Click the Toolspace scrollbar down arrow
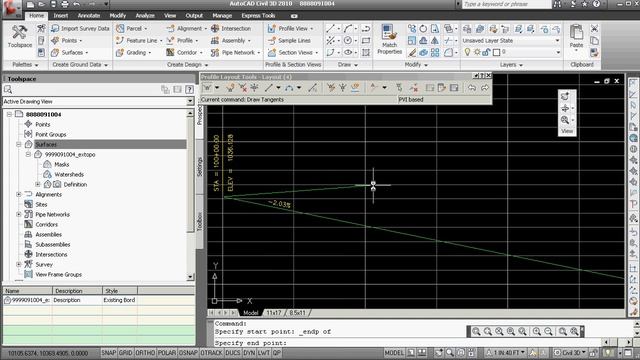Viewport: 640px width, 360px height. pos(190,277)
